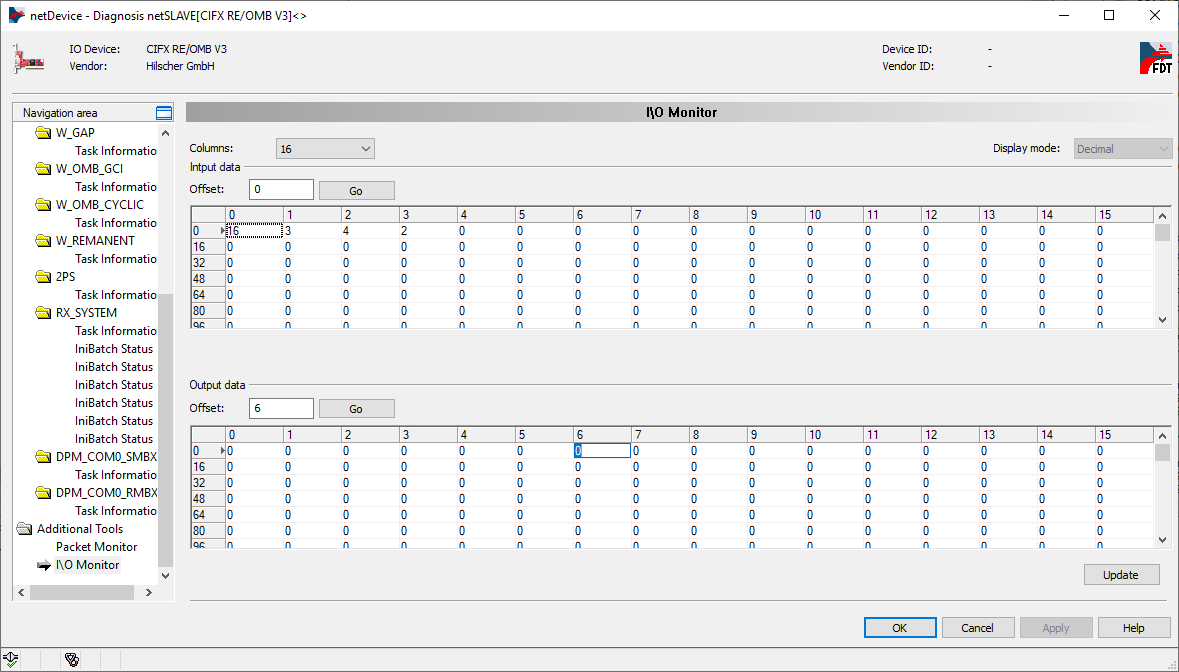Click the connection status icon in status bar
Viewport: 1179px width, 672px height.
[11, 659]
